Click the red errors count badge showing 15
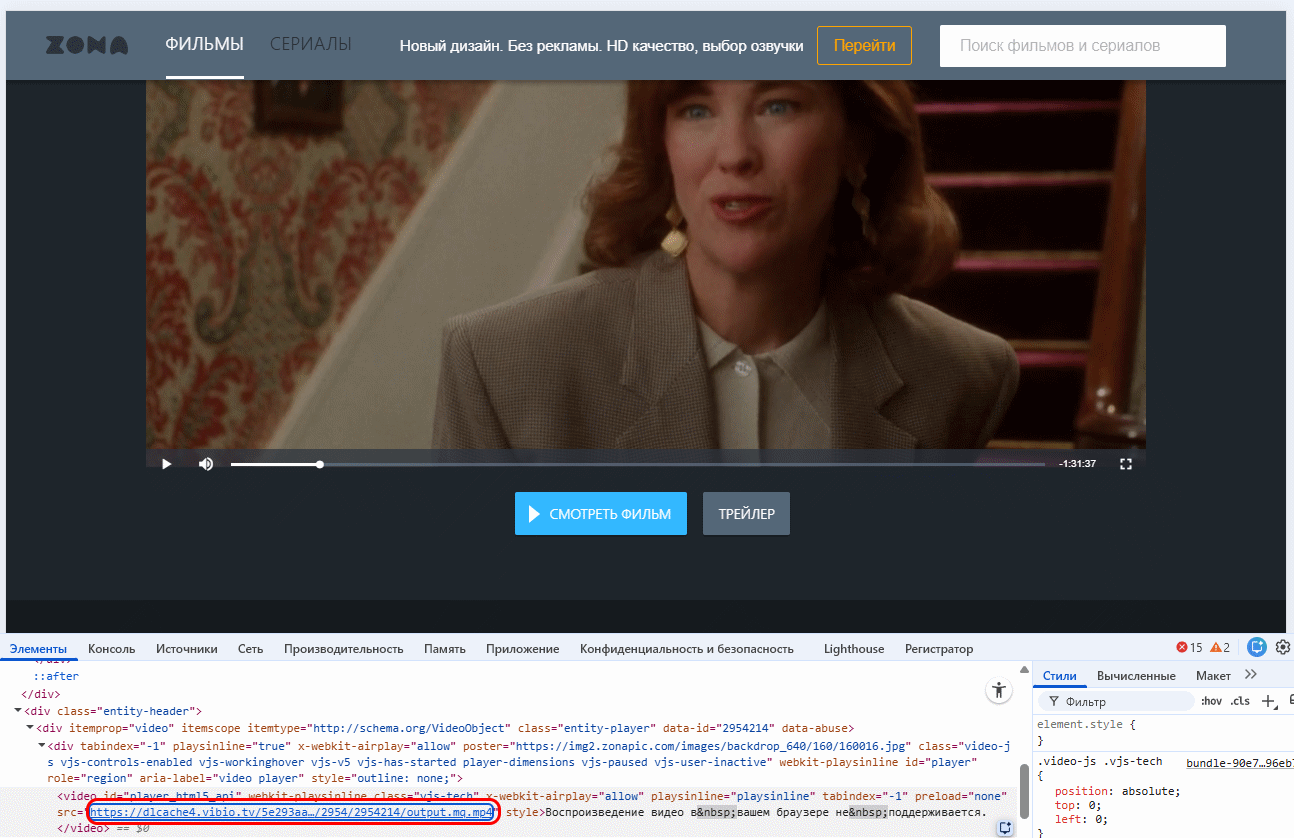 1189,648
